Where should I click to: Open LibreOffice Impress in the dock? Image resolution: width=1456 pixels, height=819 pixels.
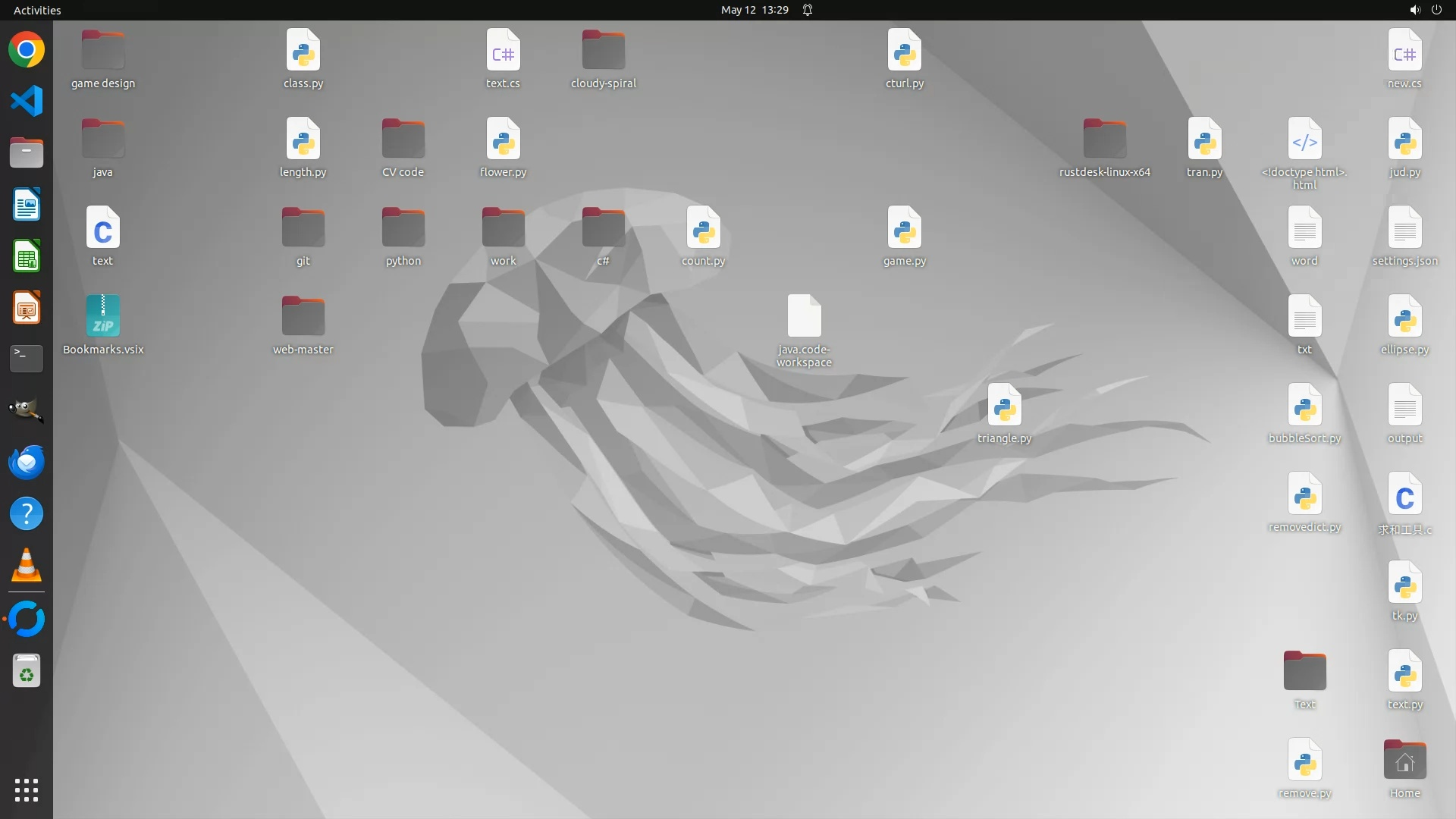[27, 308]
